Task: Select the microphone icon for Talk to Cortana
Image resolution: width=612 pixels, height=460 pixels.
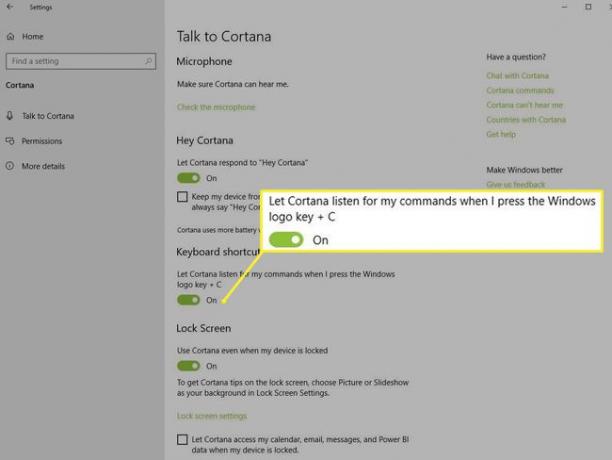Action: pyautogui.click(x=10, y=115)
